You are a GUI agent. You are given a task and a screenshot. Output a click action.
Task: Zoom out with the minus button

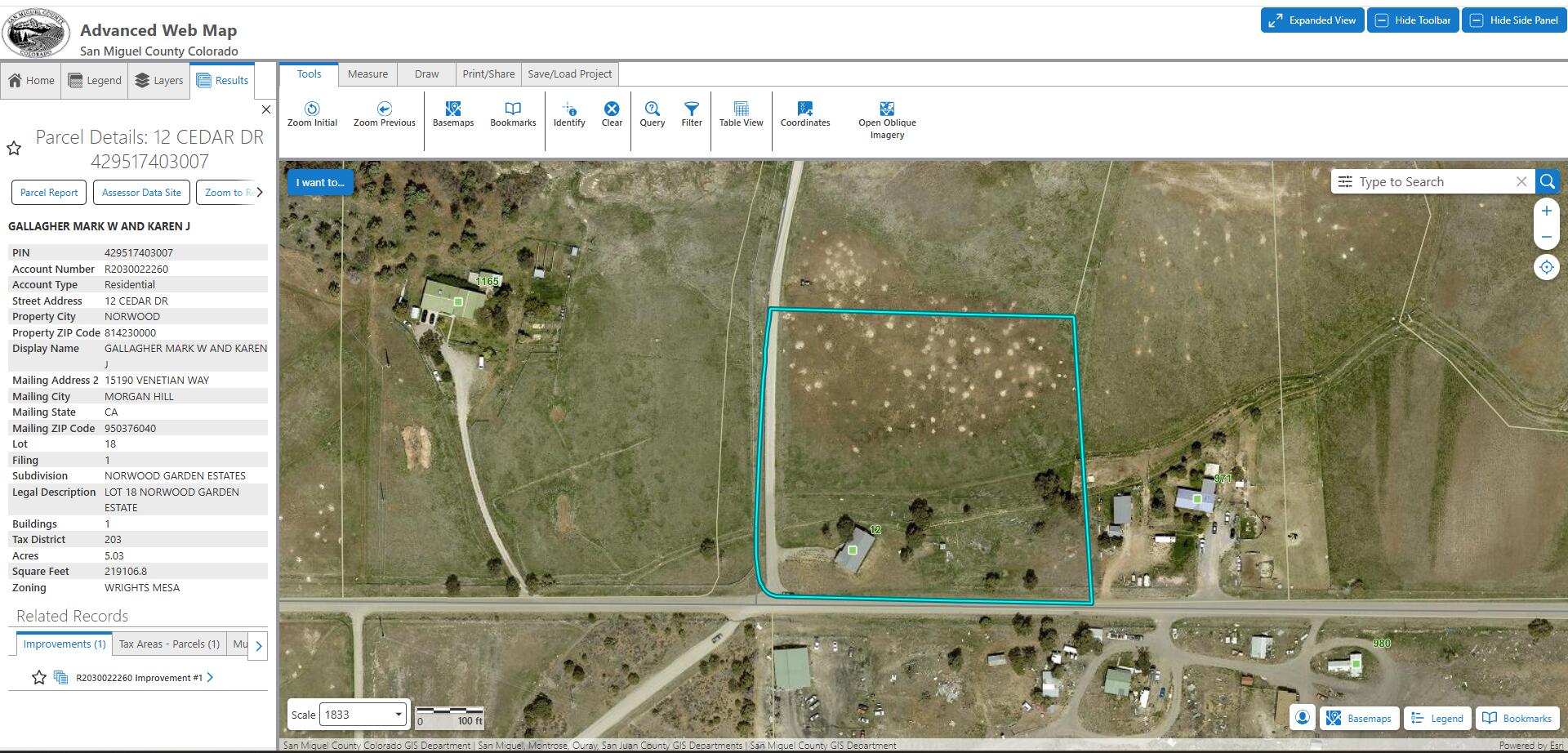(1546, 237)
